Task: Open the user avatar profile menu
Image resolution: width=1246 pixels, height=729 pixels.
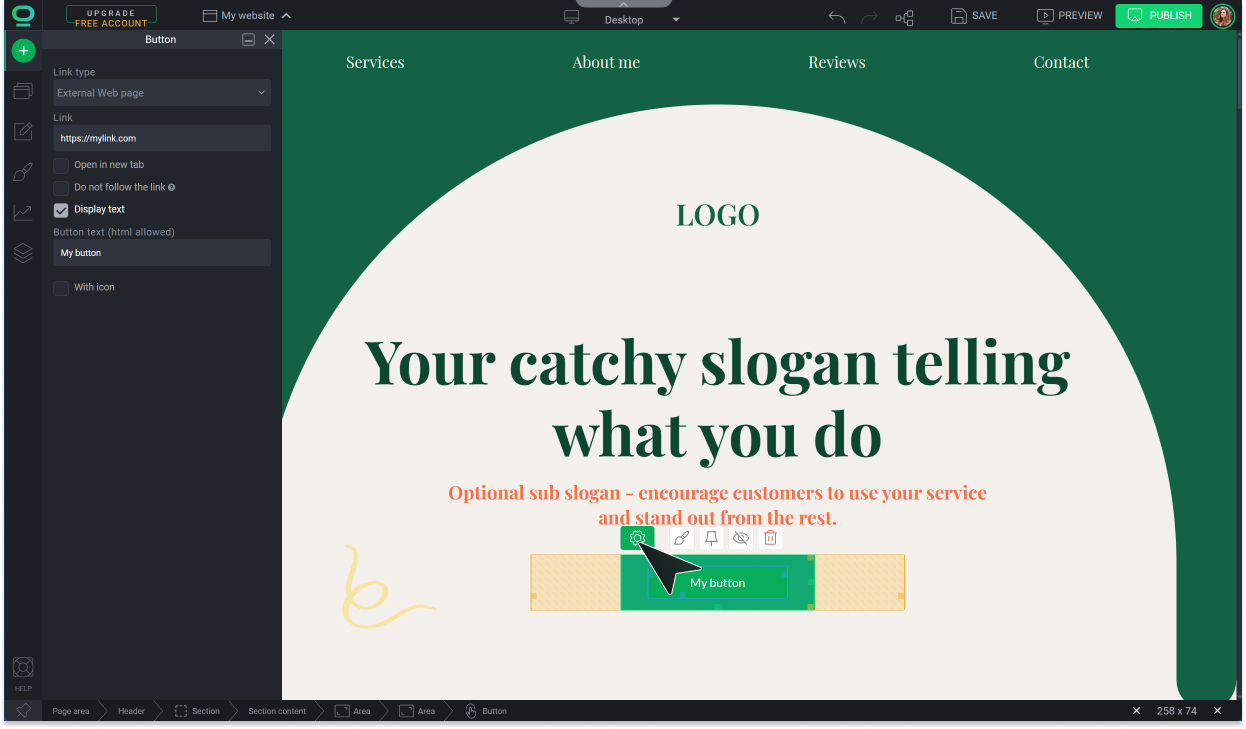Action: click(1222, 15)
